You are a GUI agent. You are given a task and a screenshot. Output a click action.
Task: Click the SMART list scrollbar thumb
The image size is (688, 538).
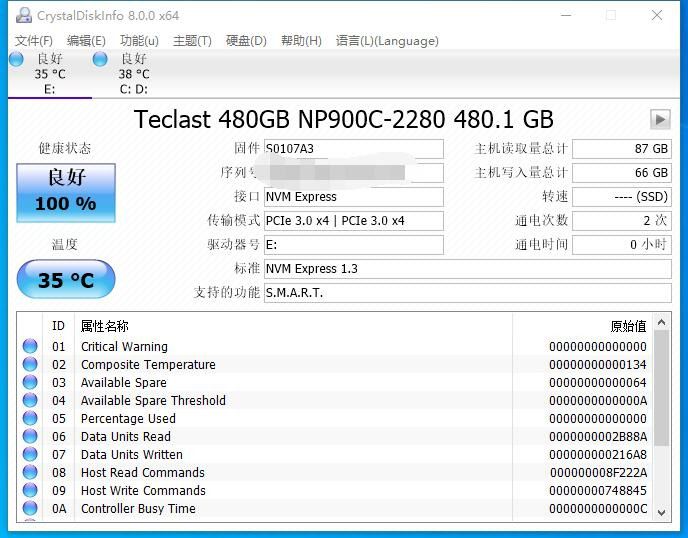point(662,388)
